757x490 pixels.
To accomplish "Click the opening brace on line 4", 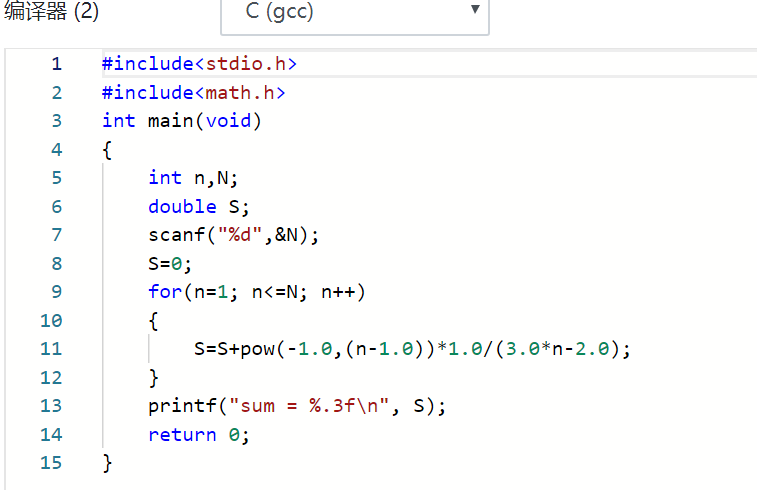I will (107, 150).
